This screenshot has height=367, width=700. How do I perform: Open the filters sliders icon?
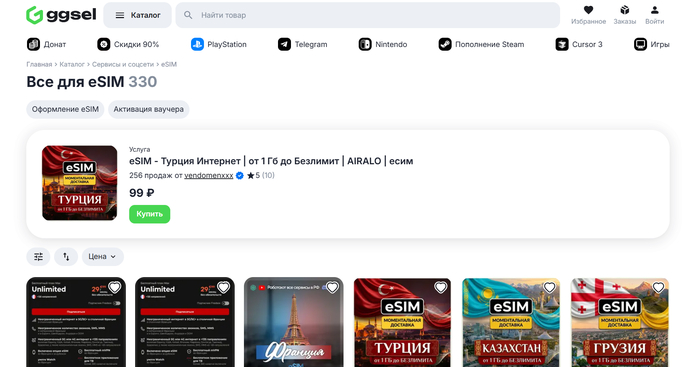point(38,257)
